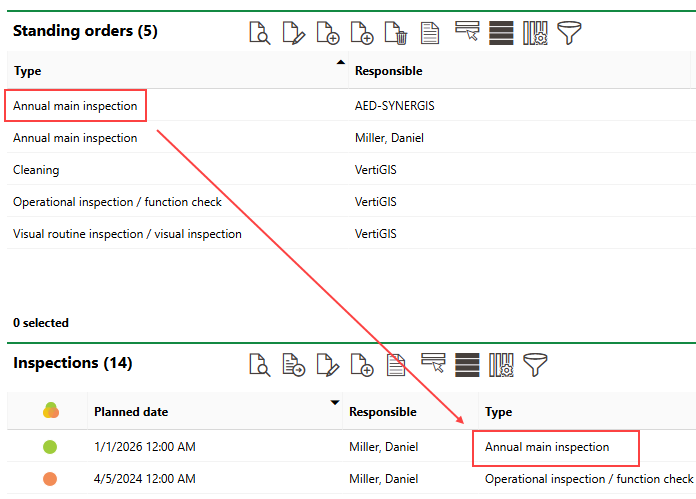This screenshot has width=696, height=499.
Task: Click the document with arrow icon in Inspections toolbar
Action: 293,365
